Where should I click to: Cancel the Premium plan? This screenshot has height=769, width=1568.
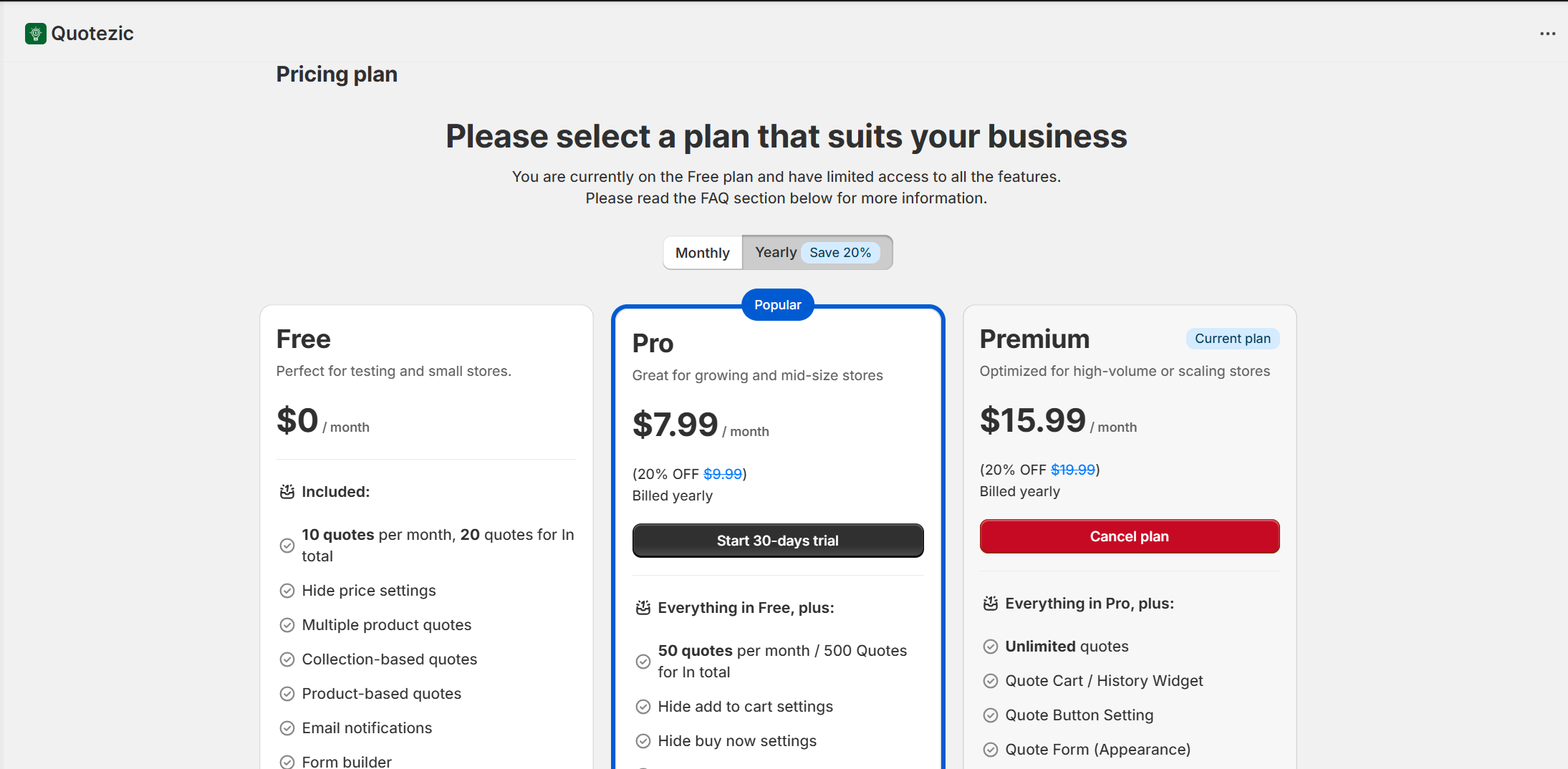click(1130, 536)
